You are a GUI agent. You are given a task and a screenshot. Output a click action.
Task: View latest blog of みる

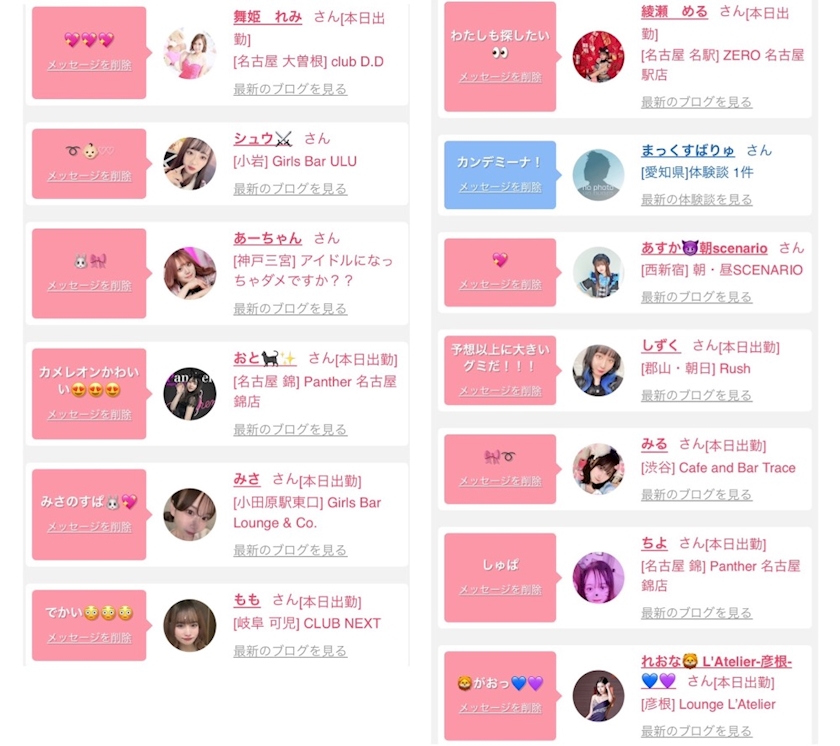tap(696, 494)
